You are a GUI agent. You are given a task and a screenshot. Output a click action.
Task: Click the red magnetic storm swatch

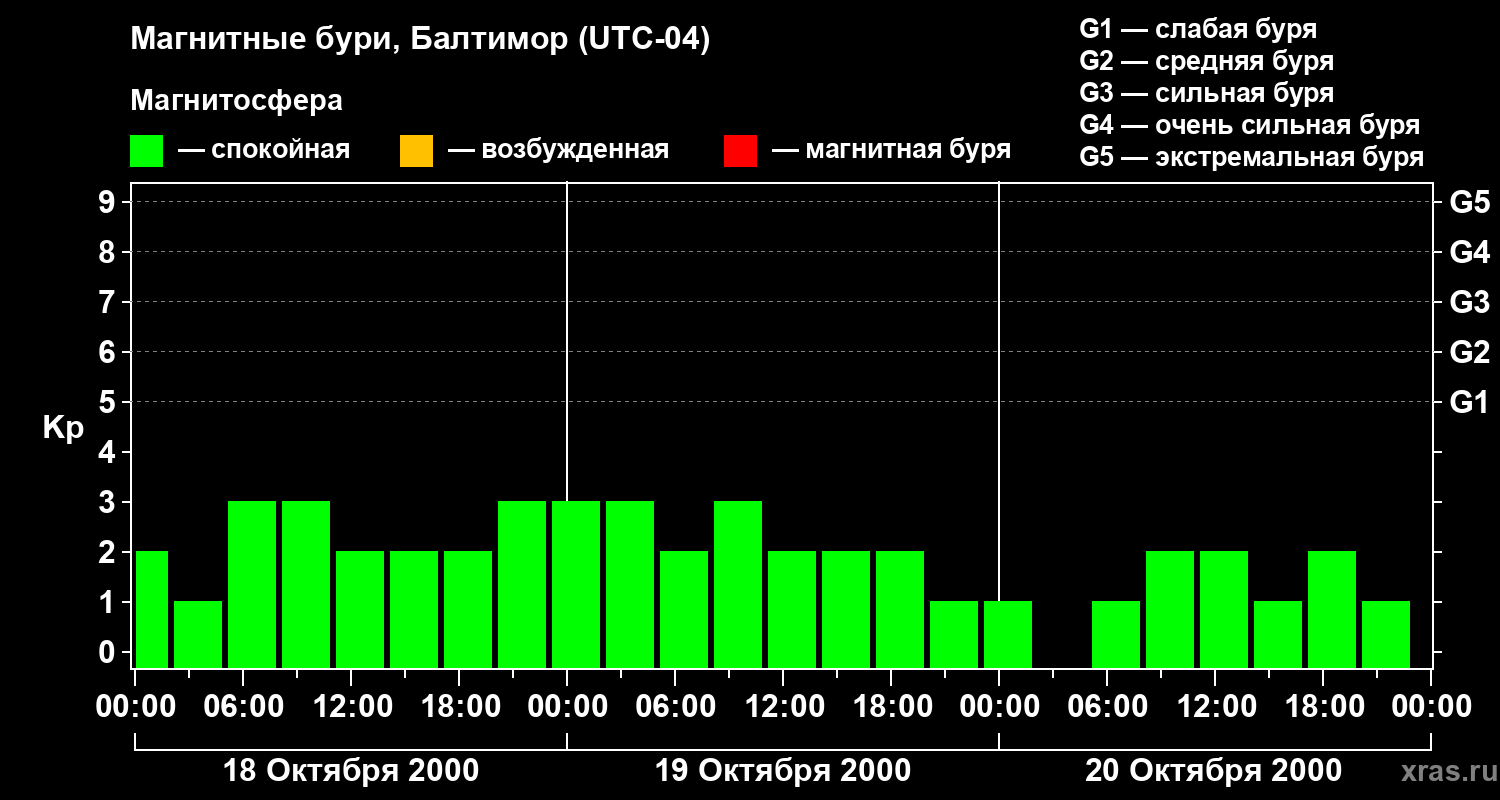point(740,151)
